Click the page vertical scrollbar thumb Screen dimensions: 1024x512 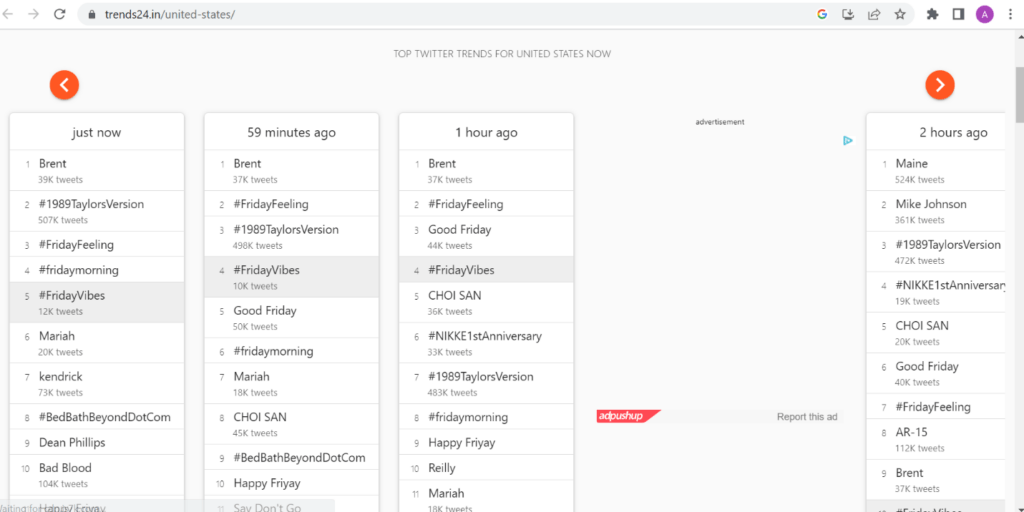[1019, 95]
